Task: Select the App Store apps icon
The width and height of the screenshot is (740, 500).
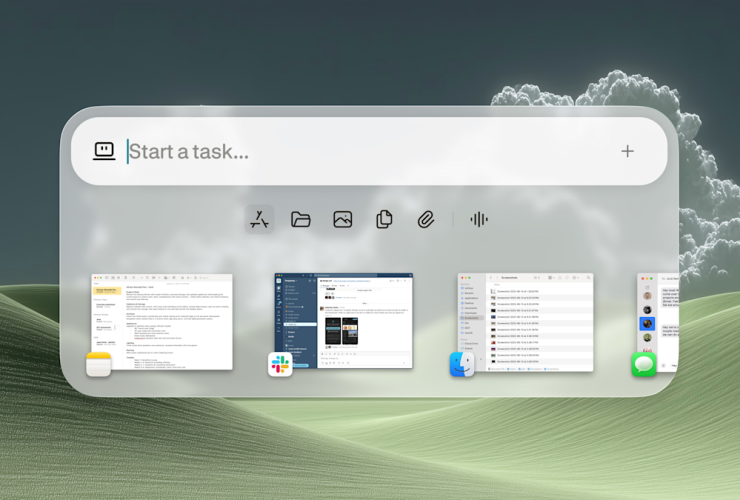Action: 259,219
